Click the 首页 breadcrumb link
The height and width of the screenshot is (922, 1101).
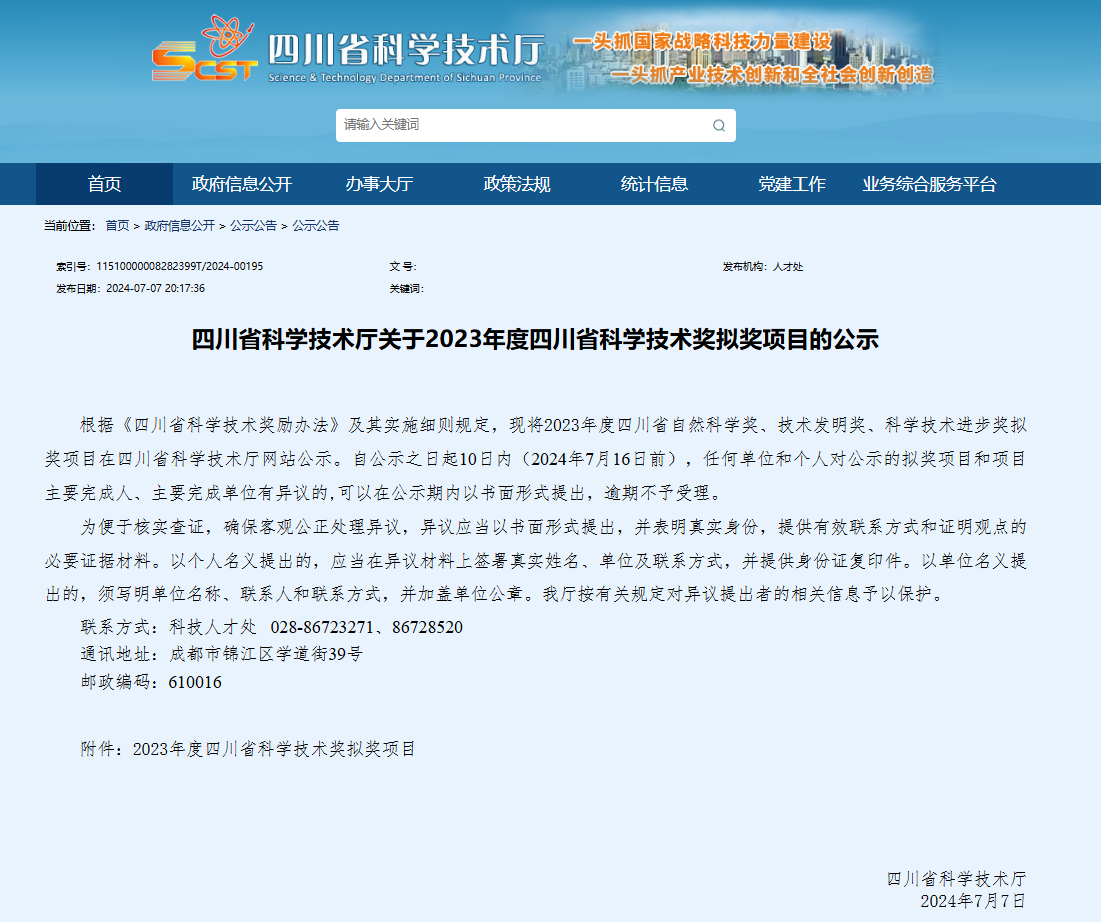(117, 226)
